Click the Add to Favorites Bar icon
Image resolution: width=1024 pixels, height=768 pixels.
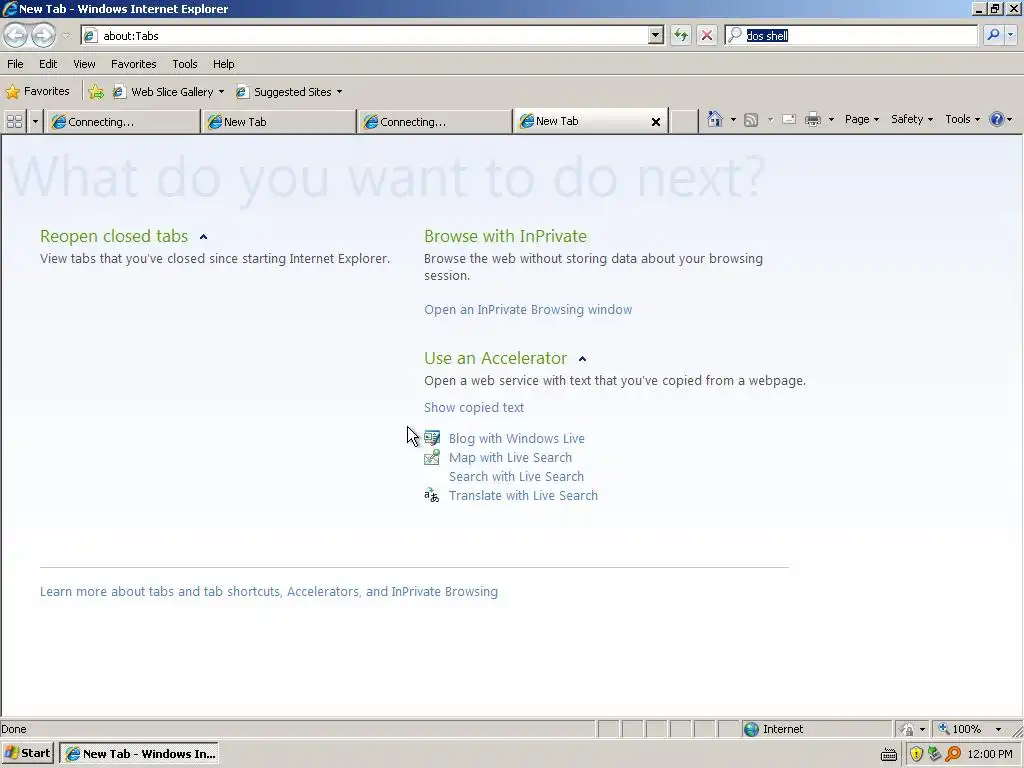coord(96,92)
